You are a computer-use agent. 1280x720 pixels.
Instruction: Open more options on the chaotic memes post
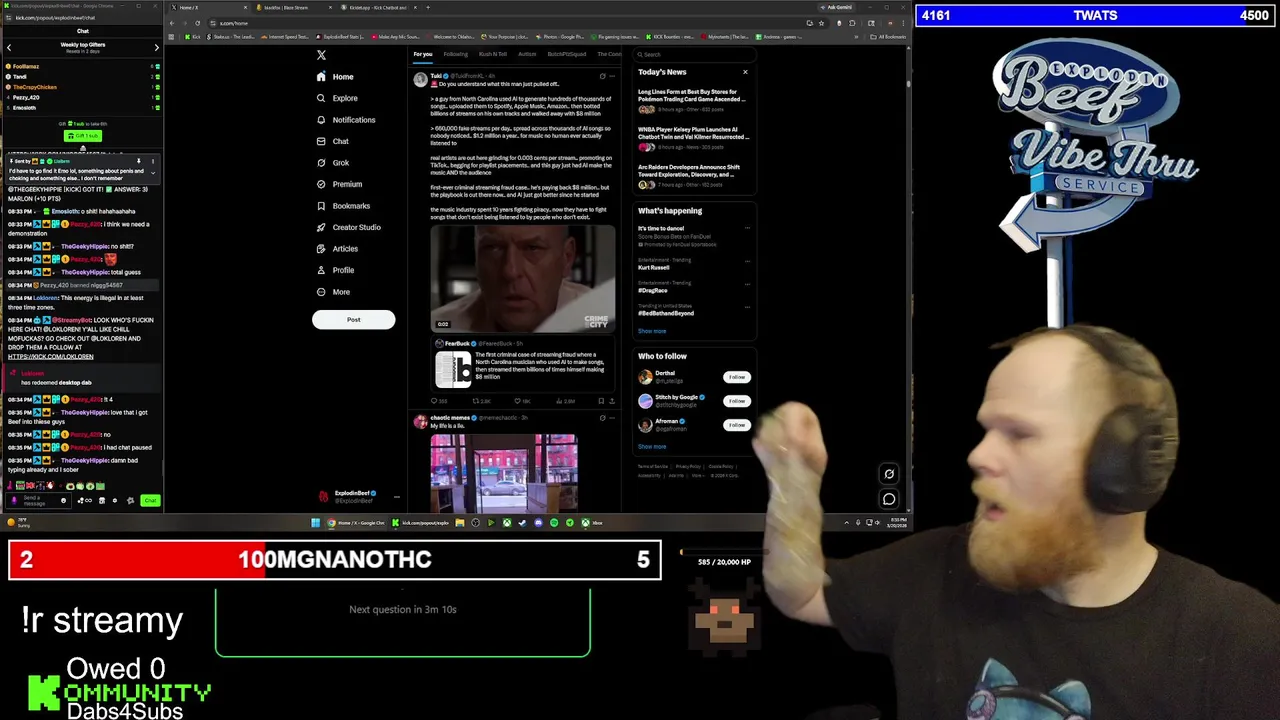612,418
